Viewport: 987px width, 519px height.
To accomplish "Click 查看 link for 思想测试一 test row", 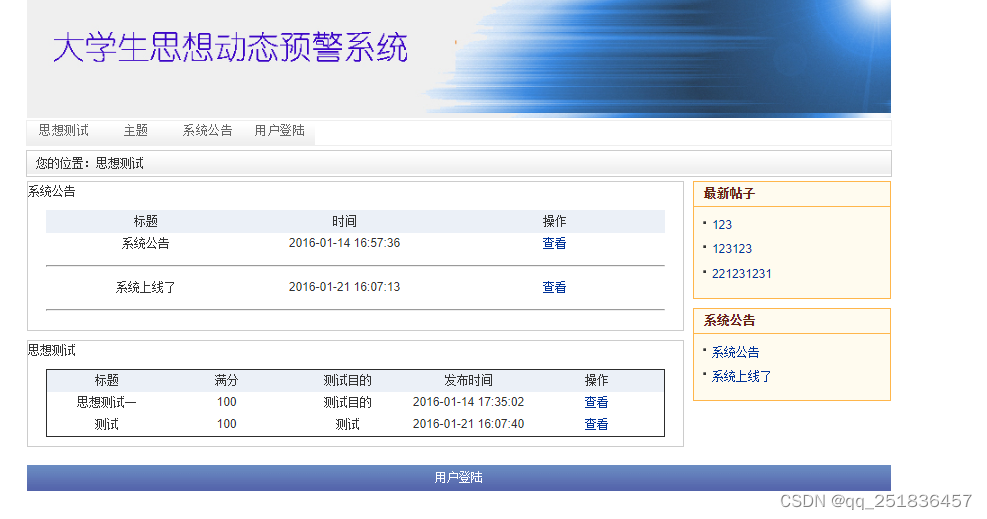I will point(596,403).
